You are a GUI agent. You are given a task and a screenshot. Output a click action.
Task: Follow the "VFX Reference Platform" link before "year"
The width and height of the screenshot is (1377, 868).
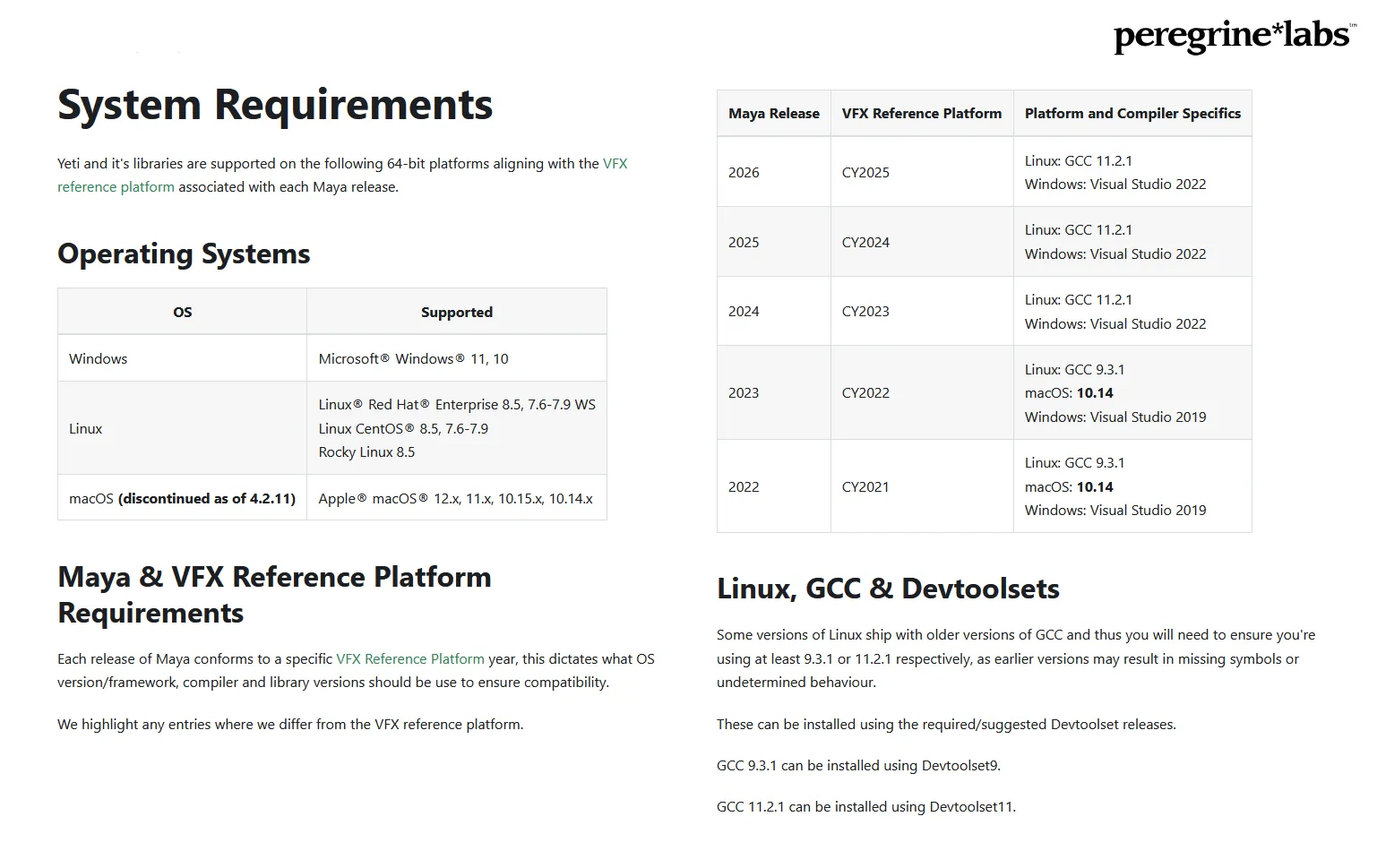410,658
